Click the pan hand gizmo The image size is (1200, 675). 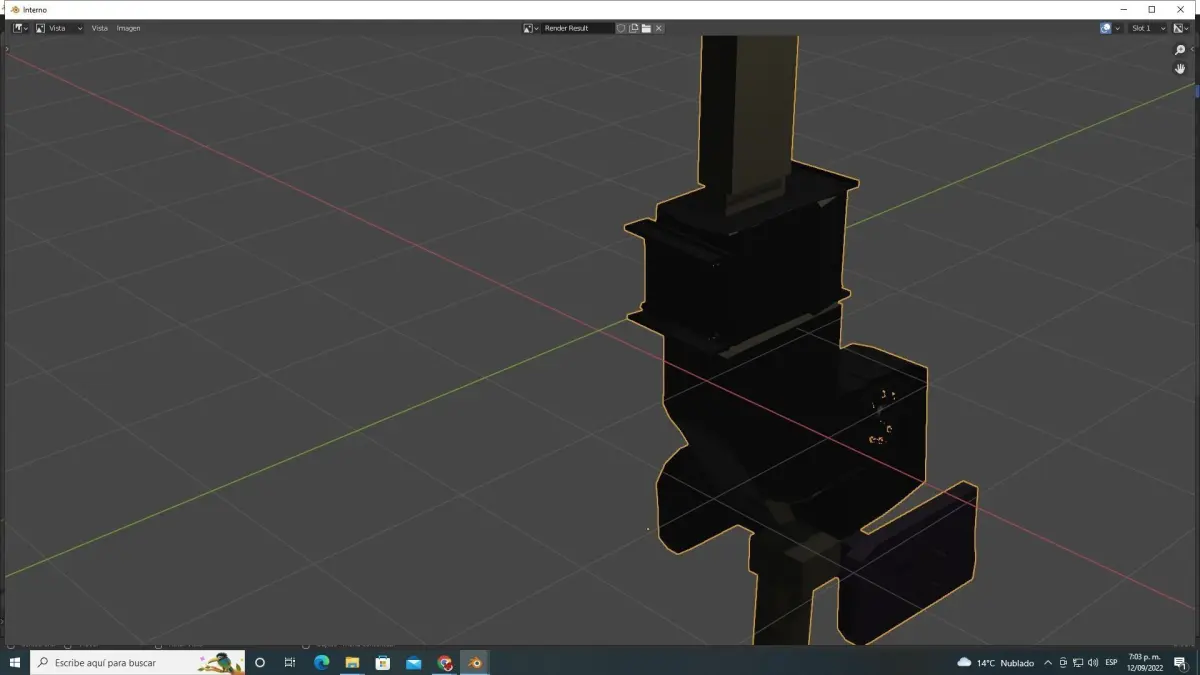[x=1180, y=69]
